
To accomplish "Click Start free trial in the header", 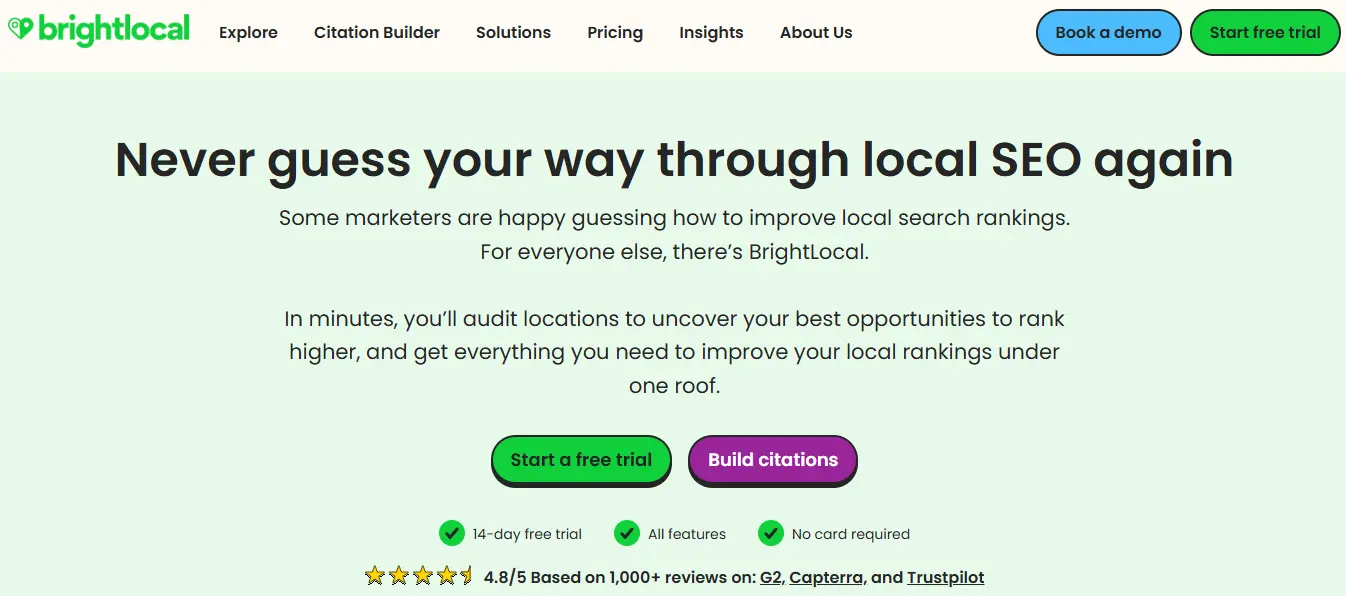I will (x=1265, y=32).
